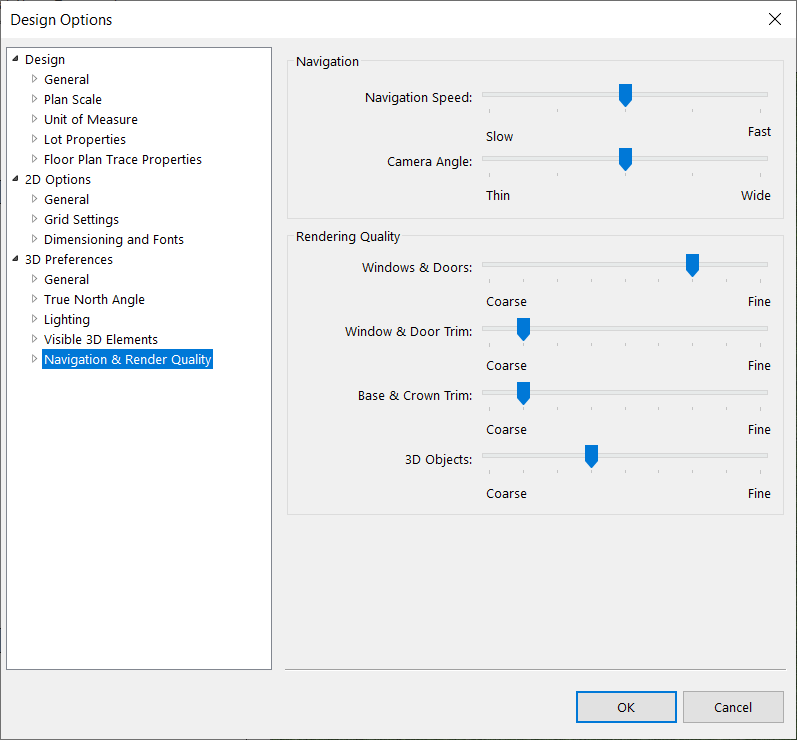Expand the Unit of Measure arrow

[35, 119]
